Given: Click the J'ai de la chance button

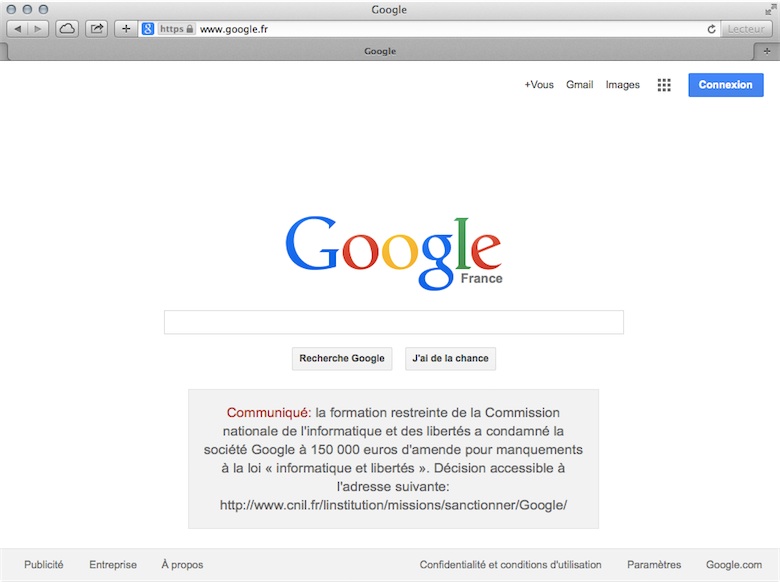Looking at the screenshot, I should point(450,359).
